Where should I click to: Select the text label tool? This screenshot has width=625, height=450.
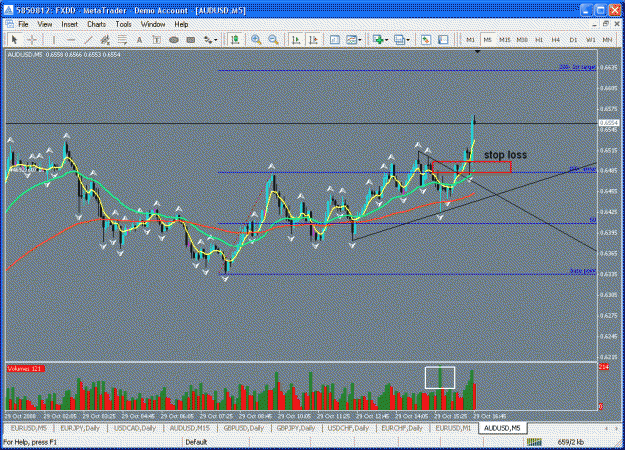point(156,39)
